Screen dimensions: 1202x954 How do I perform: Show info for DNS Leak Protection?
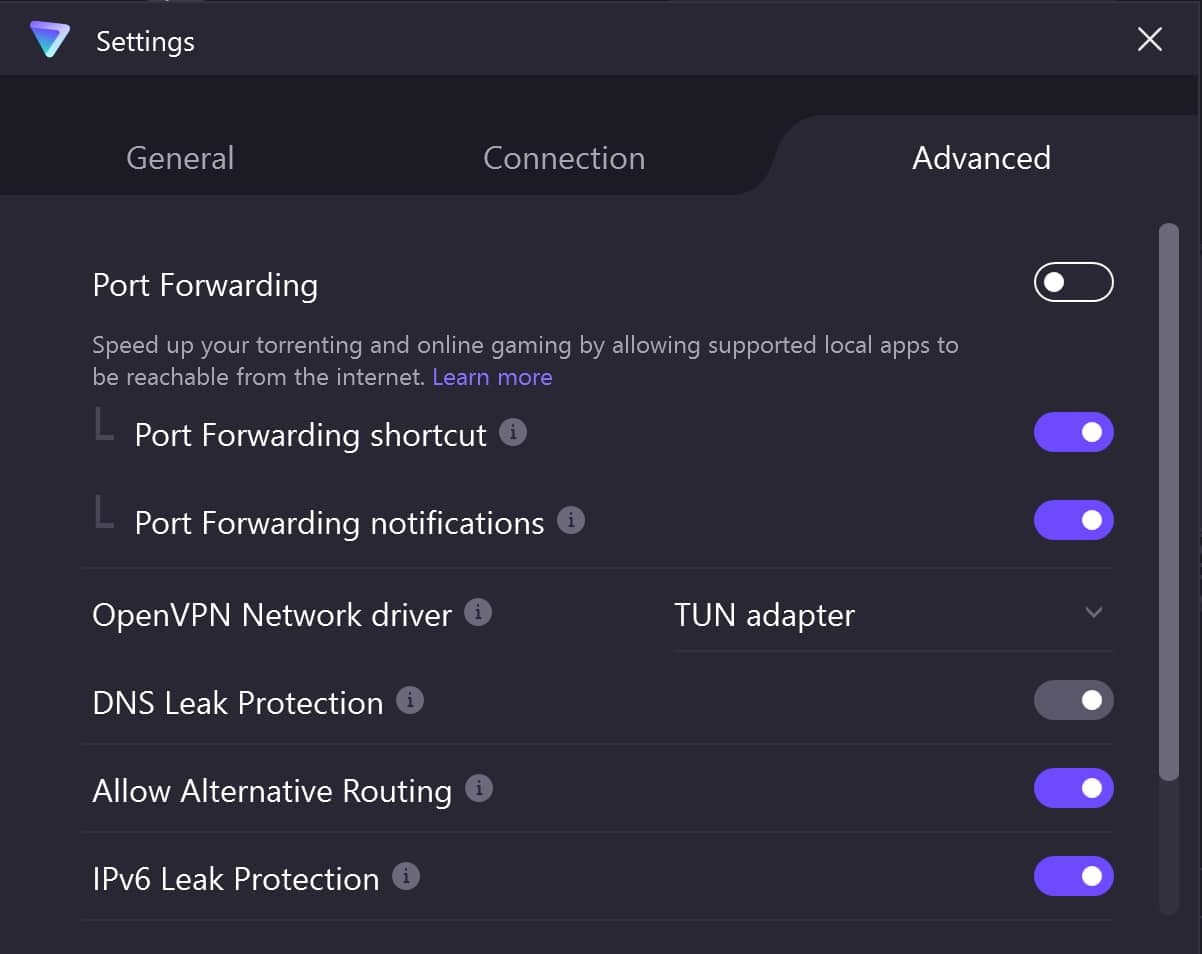410,700
